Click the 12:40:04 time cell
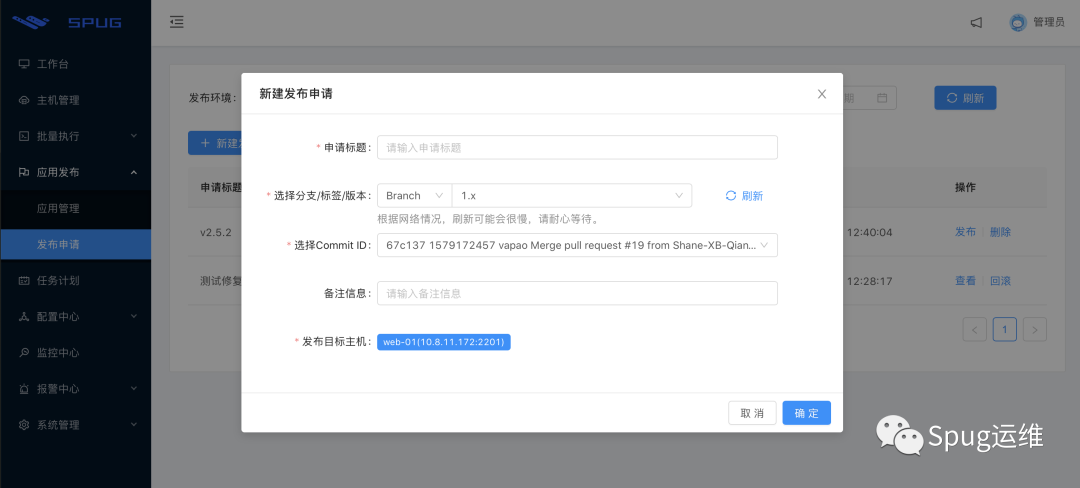This screenshot has height=488, width=1080. click(x=869, y=233)
